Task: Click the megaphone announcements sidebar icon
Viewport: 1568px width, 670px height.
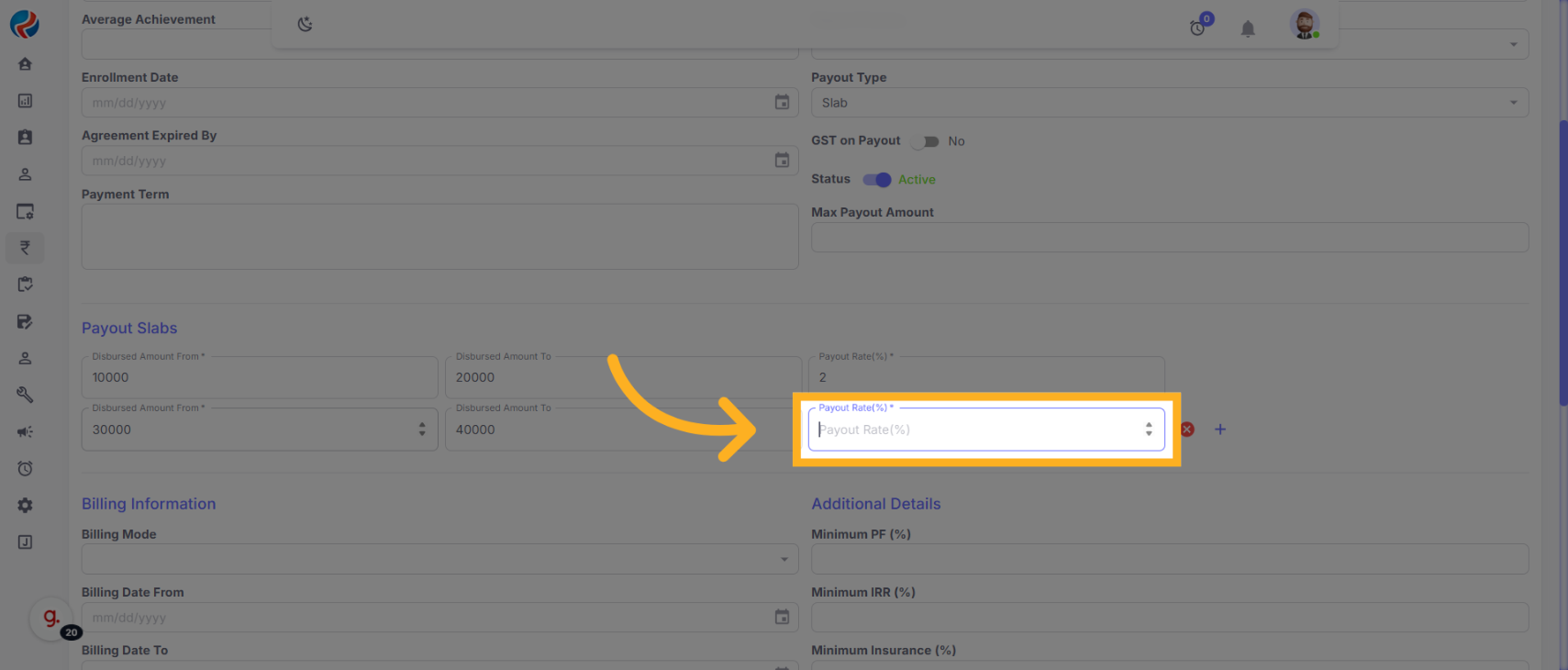Action: click(x=25, y=431)
